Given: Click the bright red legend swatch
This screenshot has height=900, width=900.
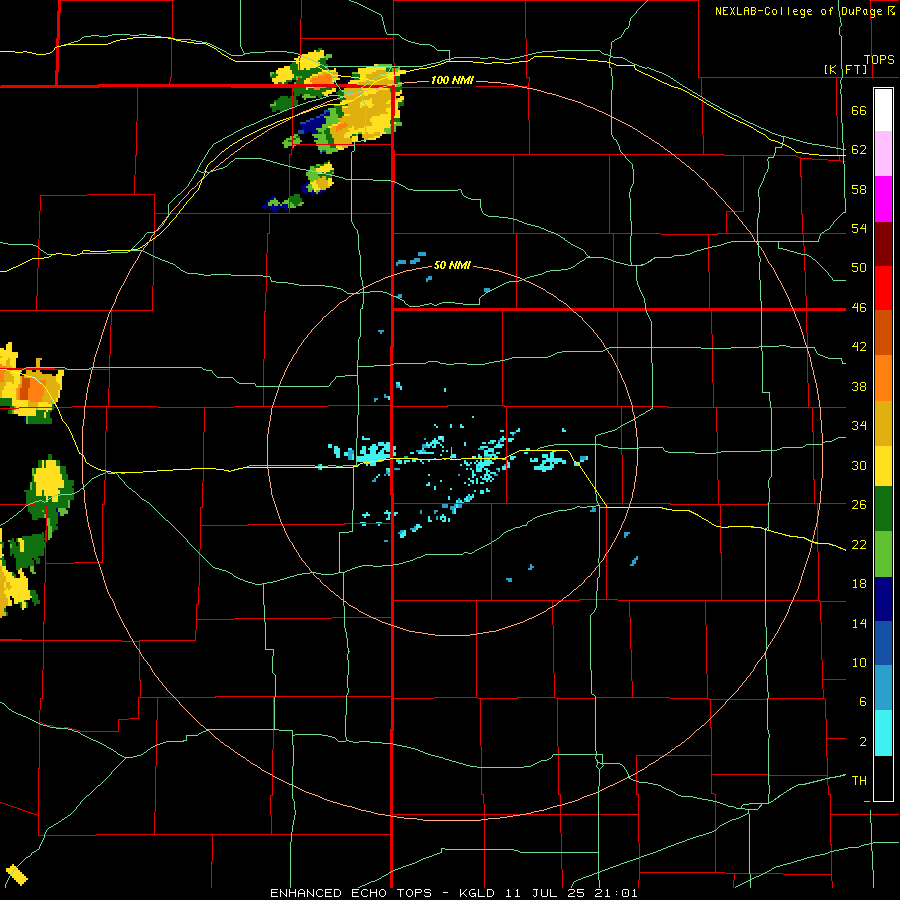Looking at the screenshot, I should (x=883, y=288).
